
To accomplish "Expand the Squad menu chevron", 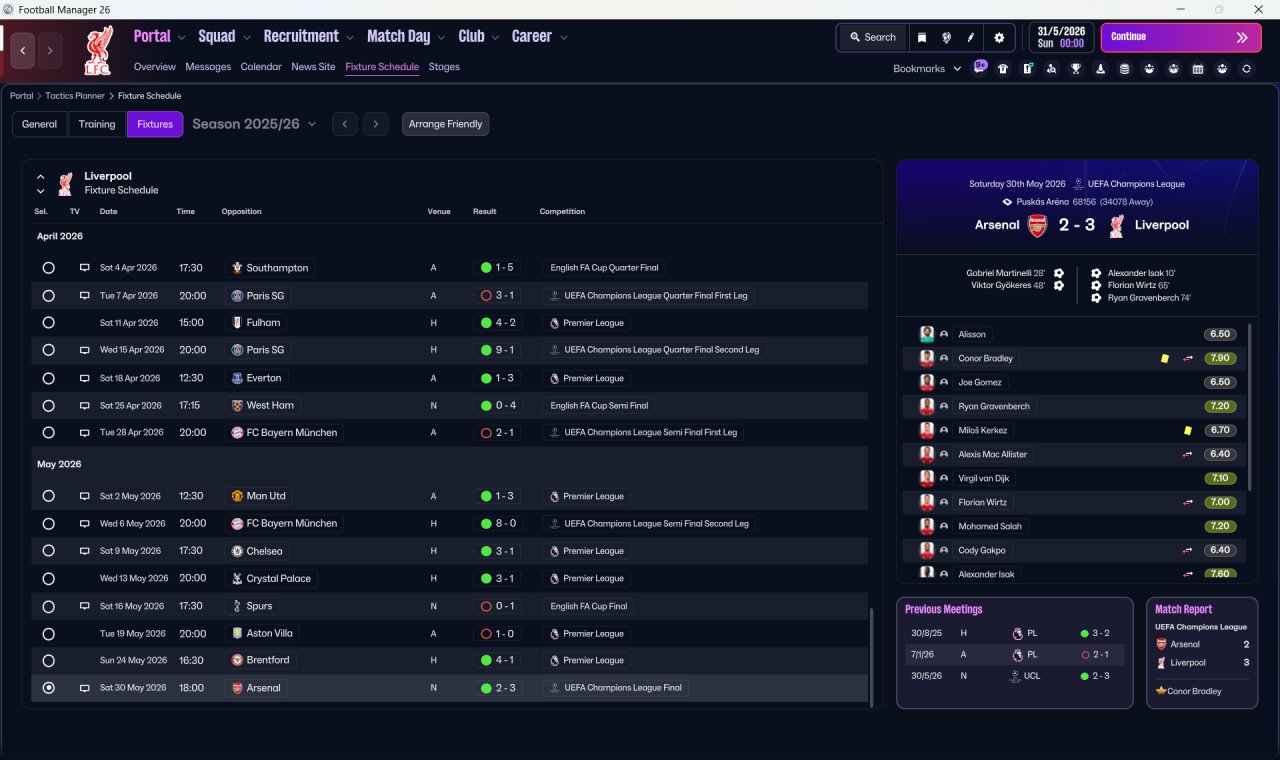I will (246, 38).
